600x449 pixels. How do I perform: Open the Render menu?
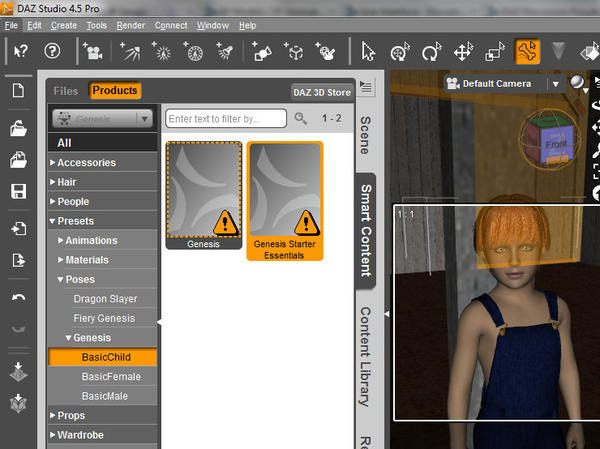pos(131,26)
